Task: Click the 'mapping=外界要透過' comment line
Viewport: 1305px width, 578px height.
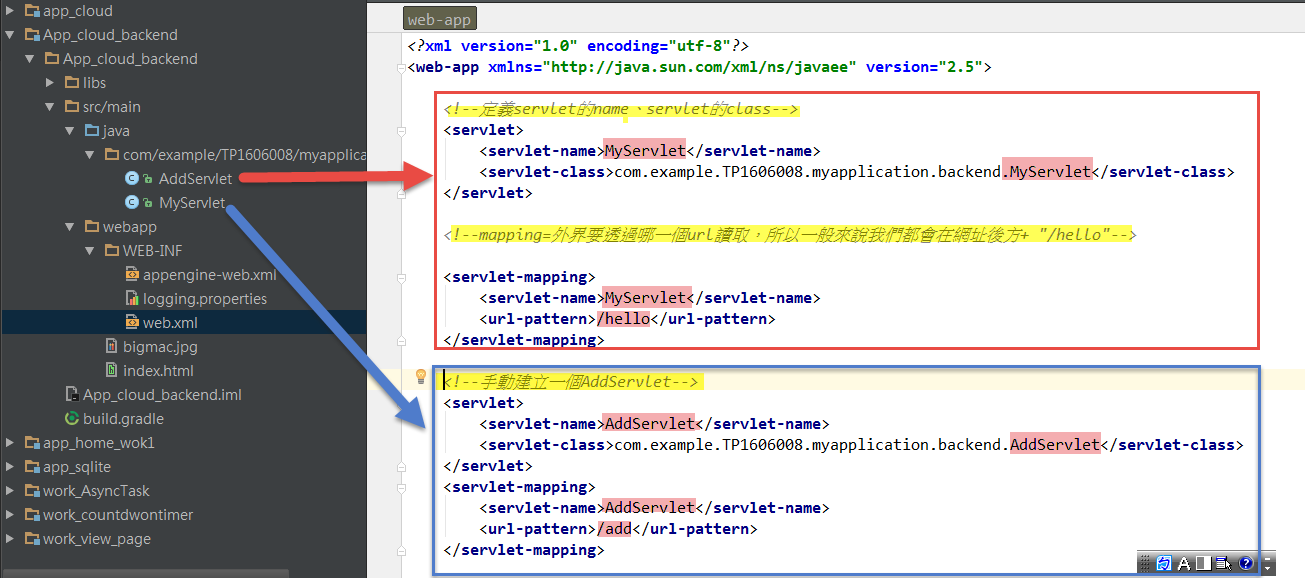Action: [790, 235]
